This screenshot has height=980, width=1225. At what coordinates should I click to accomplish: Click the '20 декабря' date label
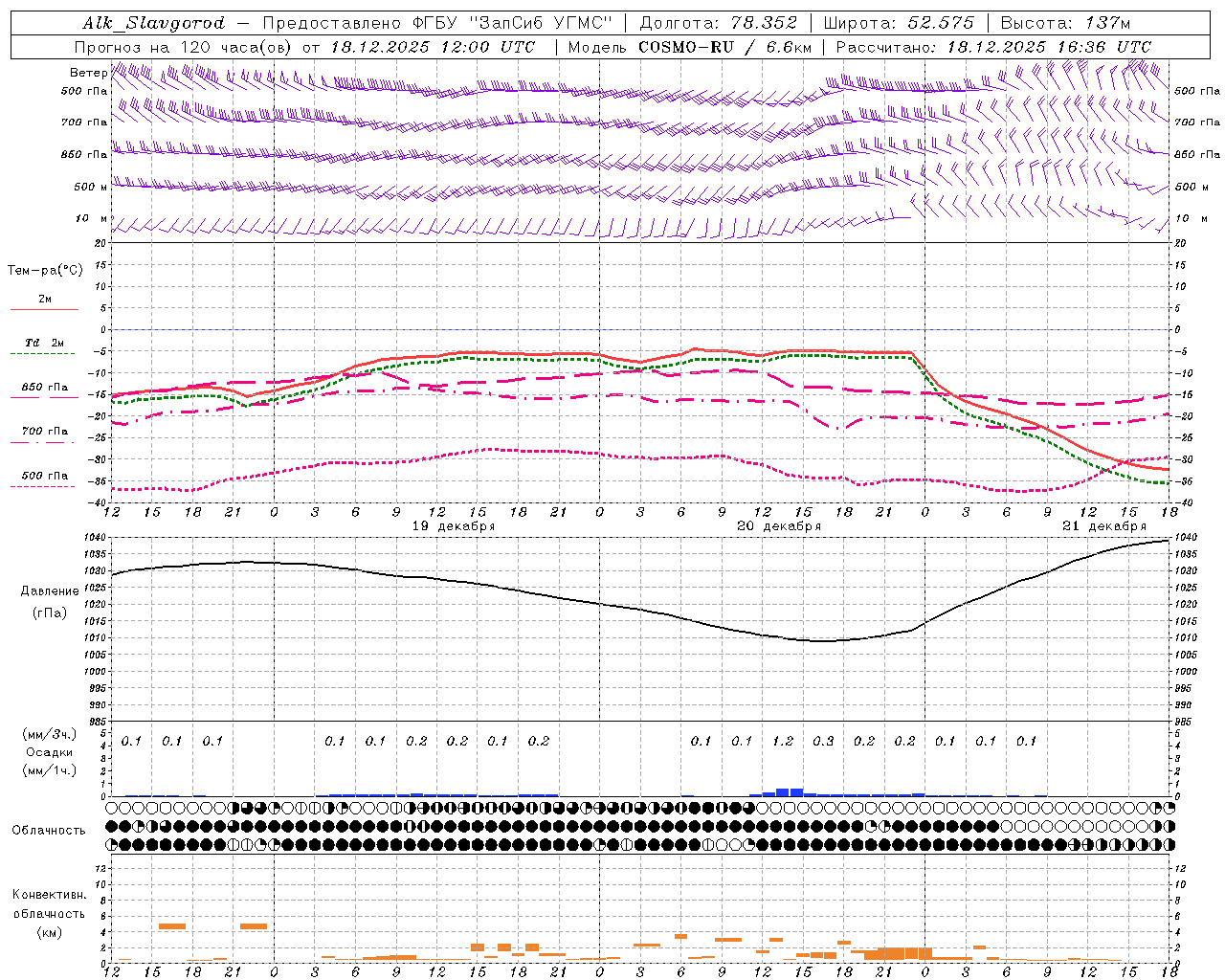click(778, 526)
